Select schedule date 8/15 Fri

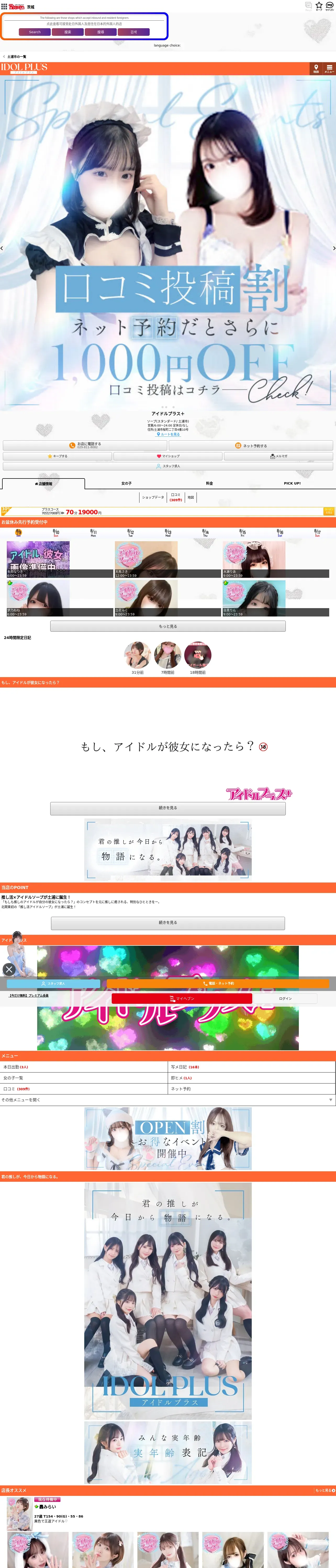point(243,533)
